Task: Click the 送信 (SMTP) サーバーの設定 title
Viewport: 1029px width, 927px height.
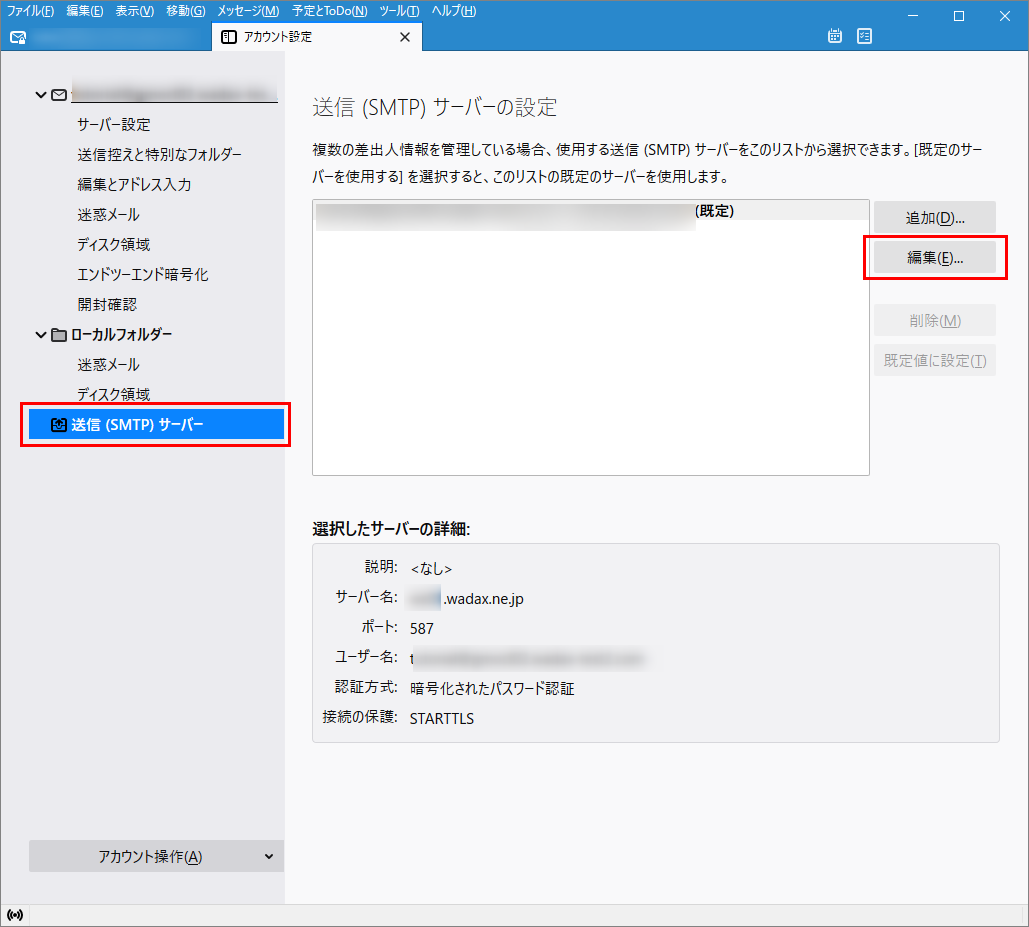Action: click(x=434, y=107)
